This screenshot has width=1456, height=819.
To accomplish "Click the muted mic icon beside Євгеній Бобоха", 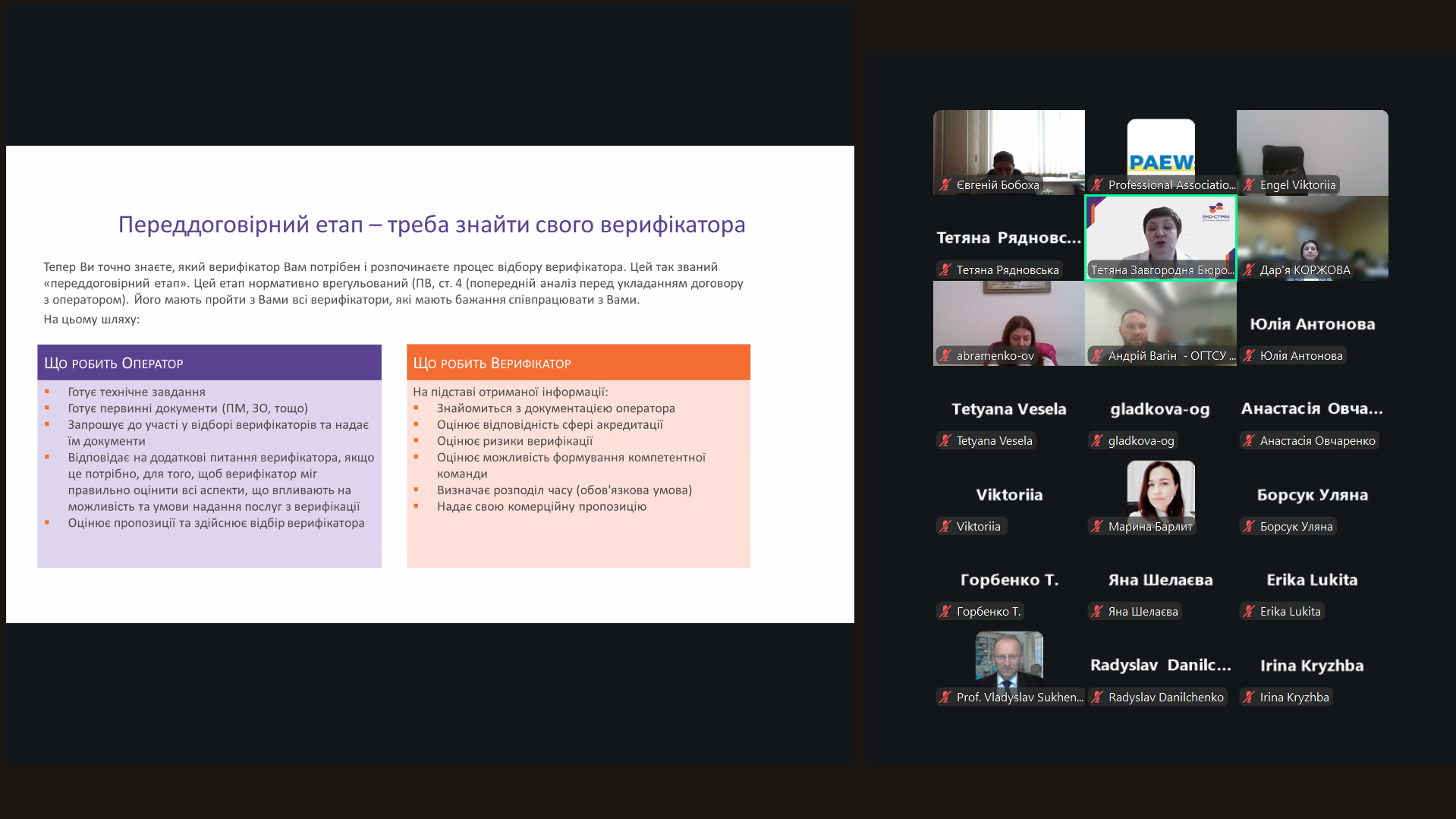I will coord(945,184).
